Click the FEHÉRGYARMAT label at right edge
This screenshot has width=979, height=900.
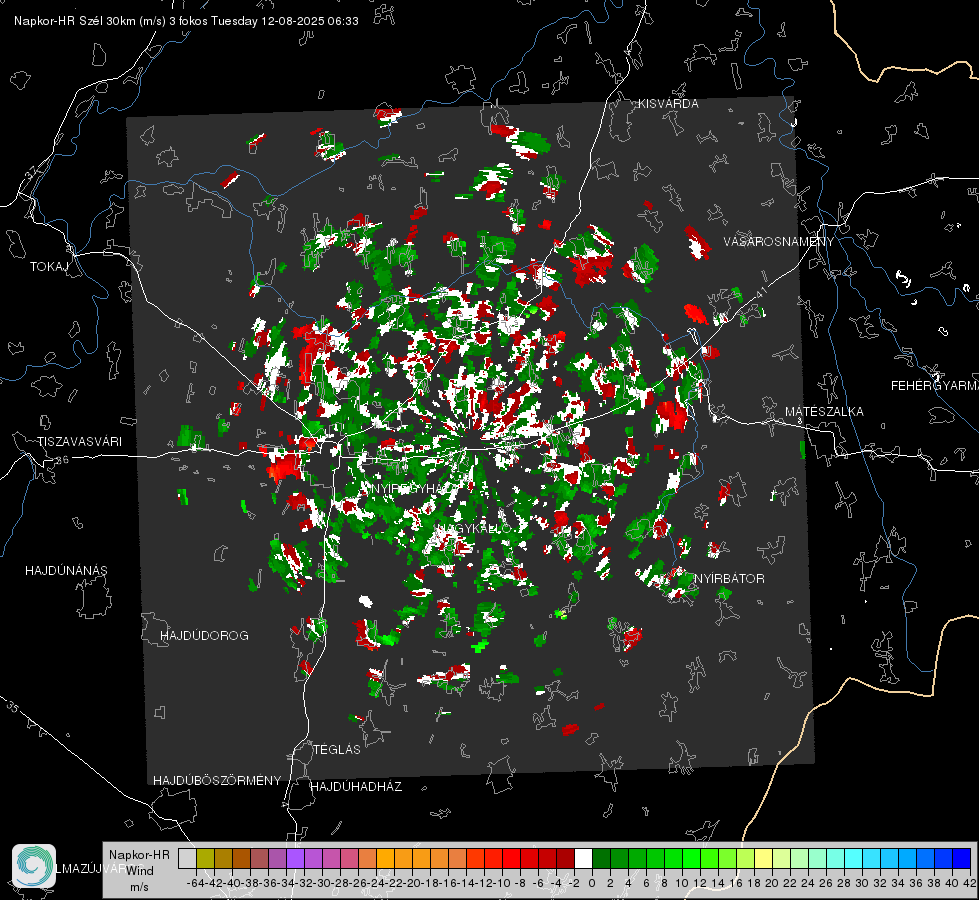(935, 386)
